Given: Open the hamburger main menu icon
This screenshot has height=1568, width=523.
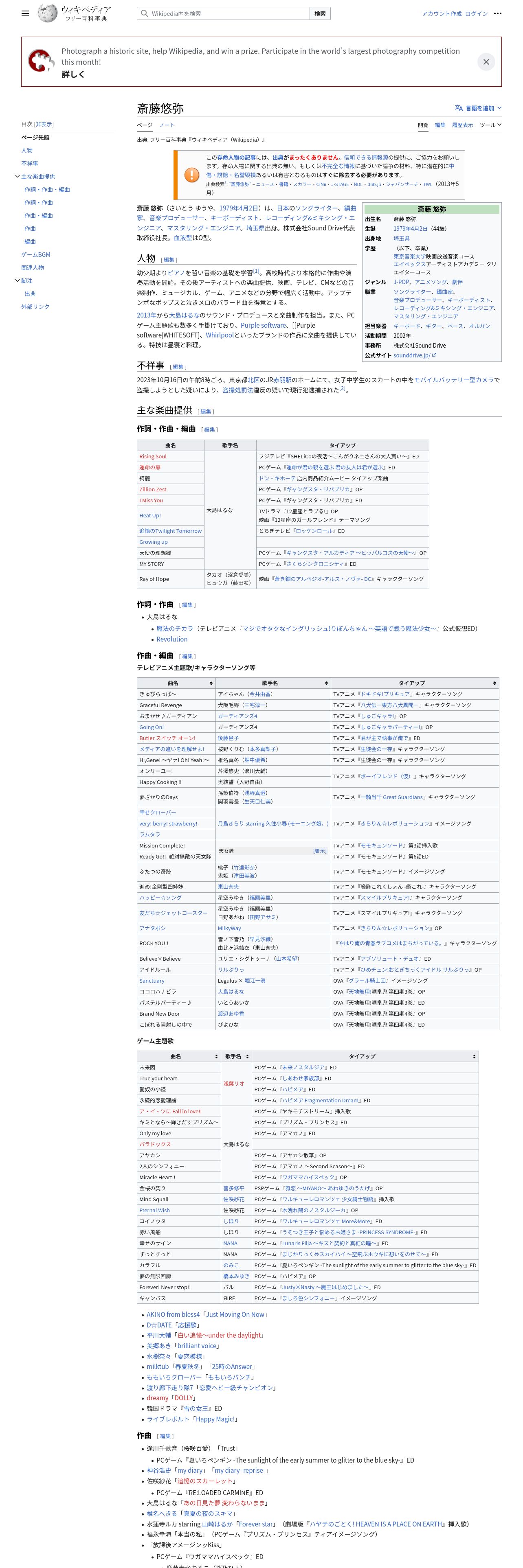Looking at the screenshot, I should [25, 13].
